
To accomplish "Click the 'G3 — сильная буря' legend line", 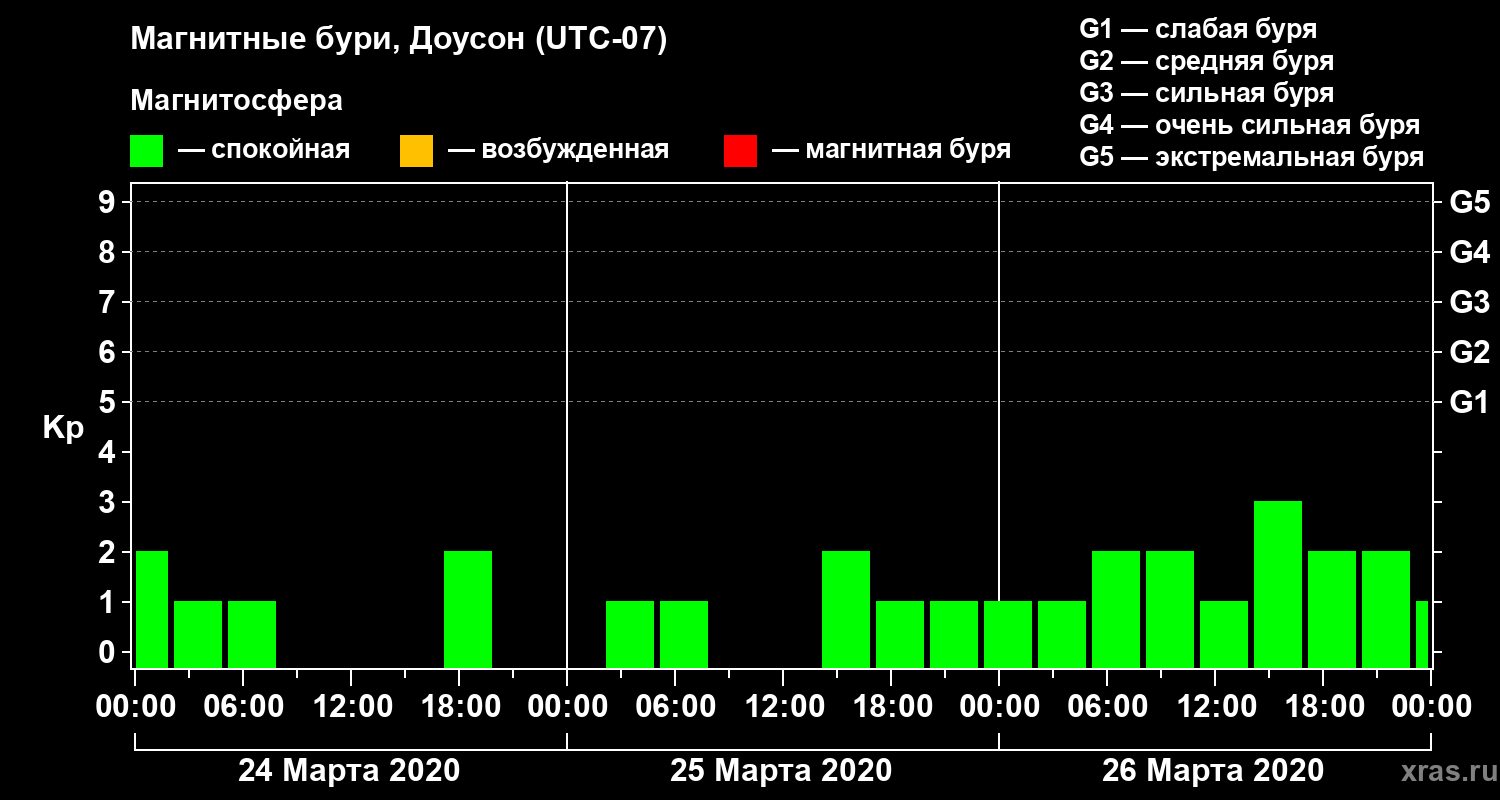I will coord(1206,93).
